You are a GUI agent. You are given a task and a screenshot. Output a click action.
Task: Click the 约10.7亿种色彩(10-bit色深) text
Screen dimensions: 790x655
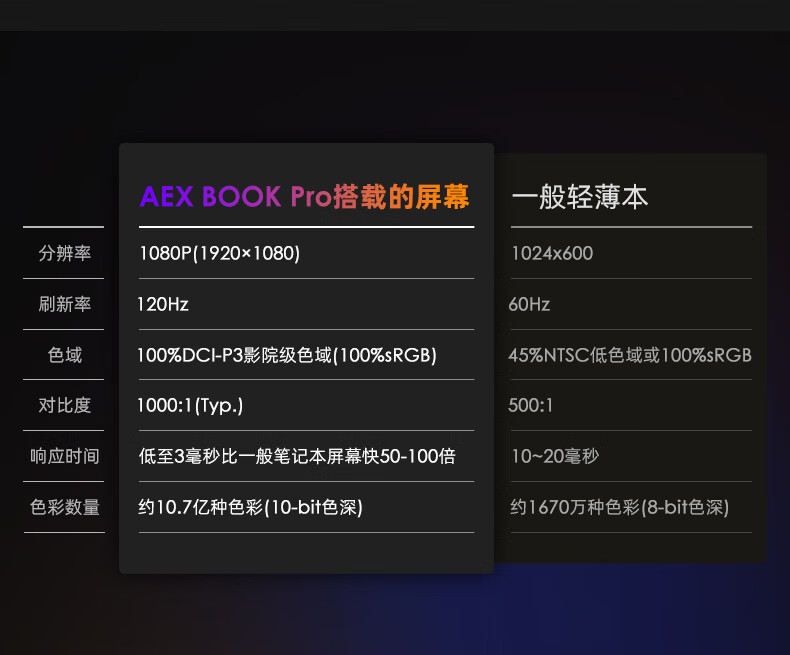click(x=250, y=507)
